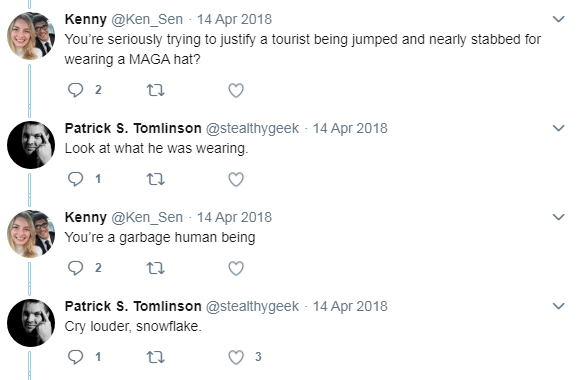Retweet 'You're a garbage human being' tweet
This screenshot has width=584, height=380.
155,268
